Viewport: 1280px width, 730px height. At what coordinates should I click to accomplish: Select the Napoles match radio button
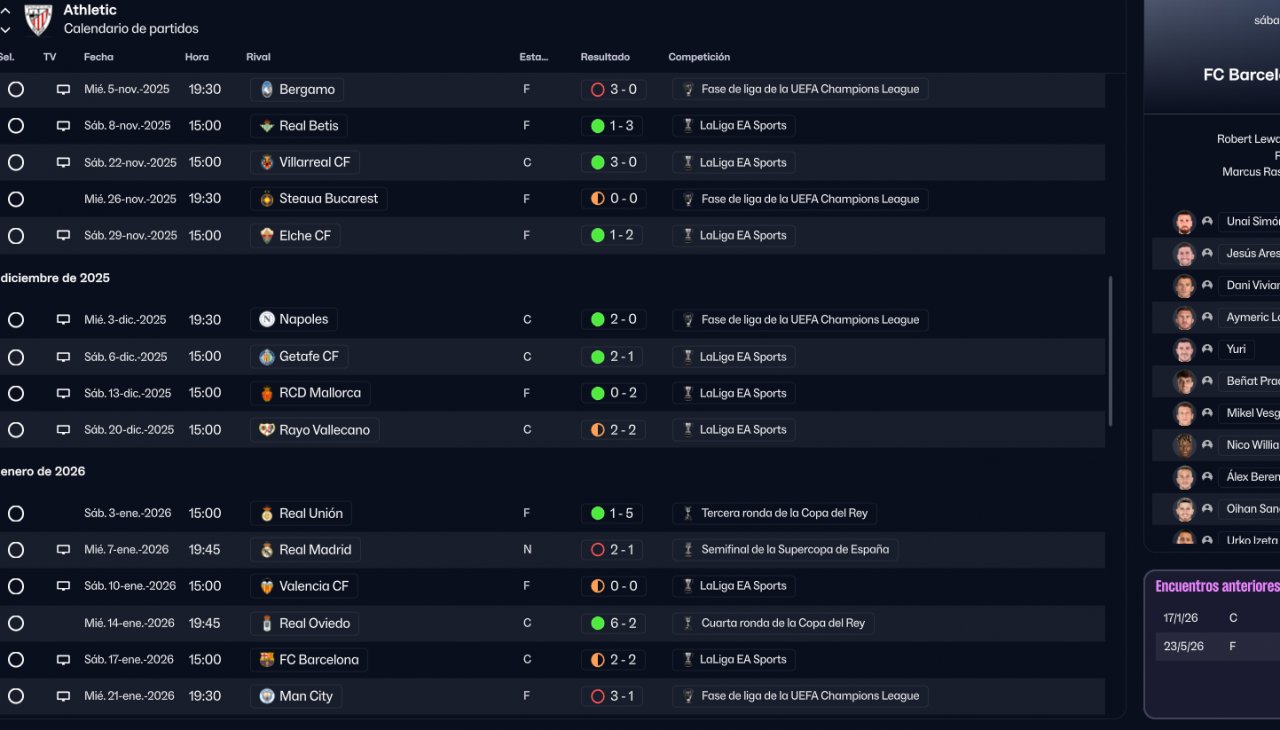coord(16,320)
